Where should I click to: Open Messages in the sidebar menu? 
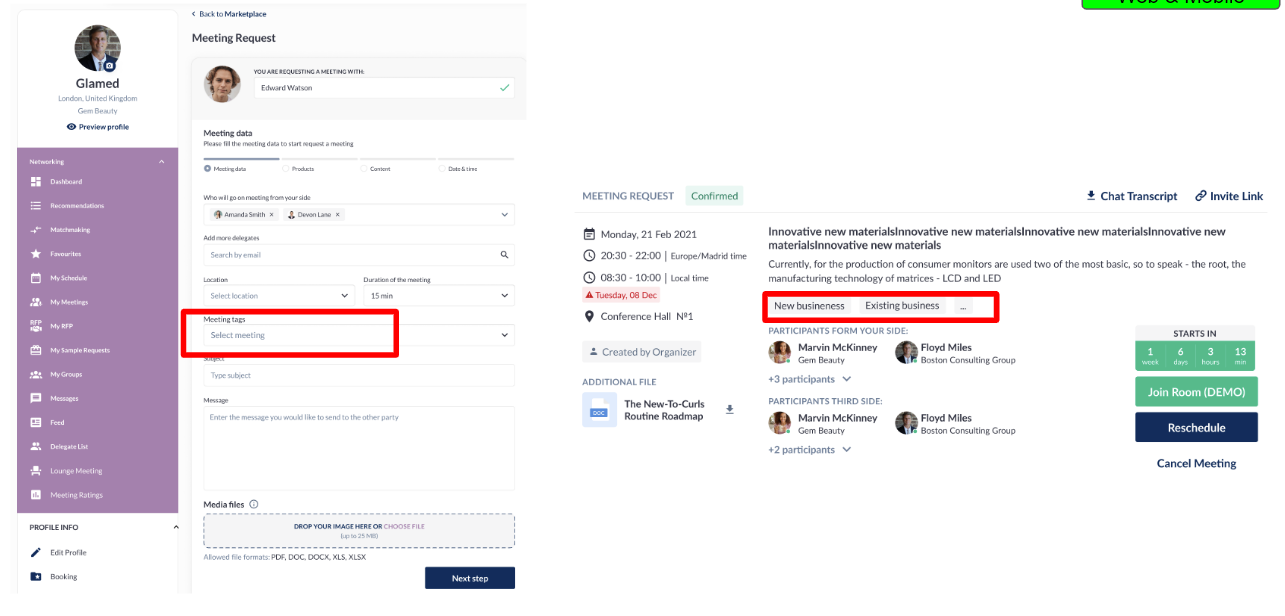(64, 399)
